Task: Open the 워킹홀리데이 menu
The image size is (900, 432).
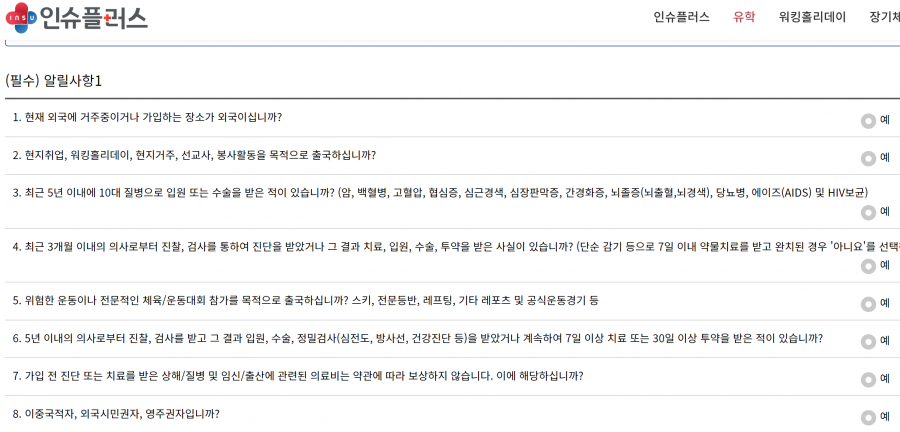Action: [x=812, y=17]
